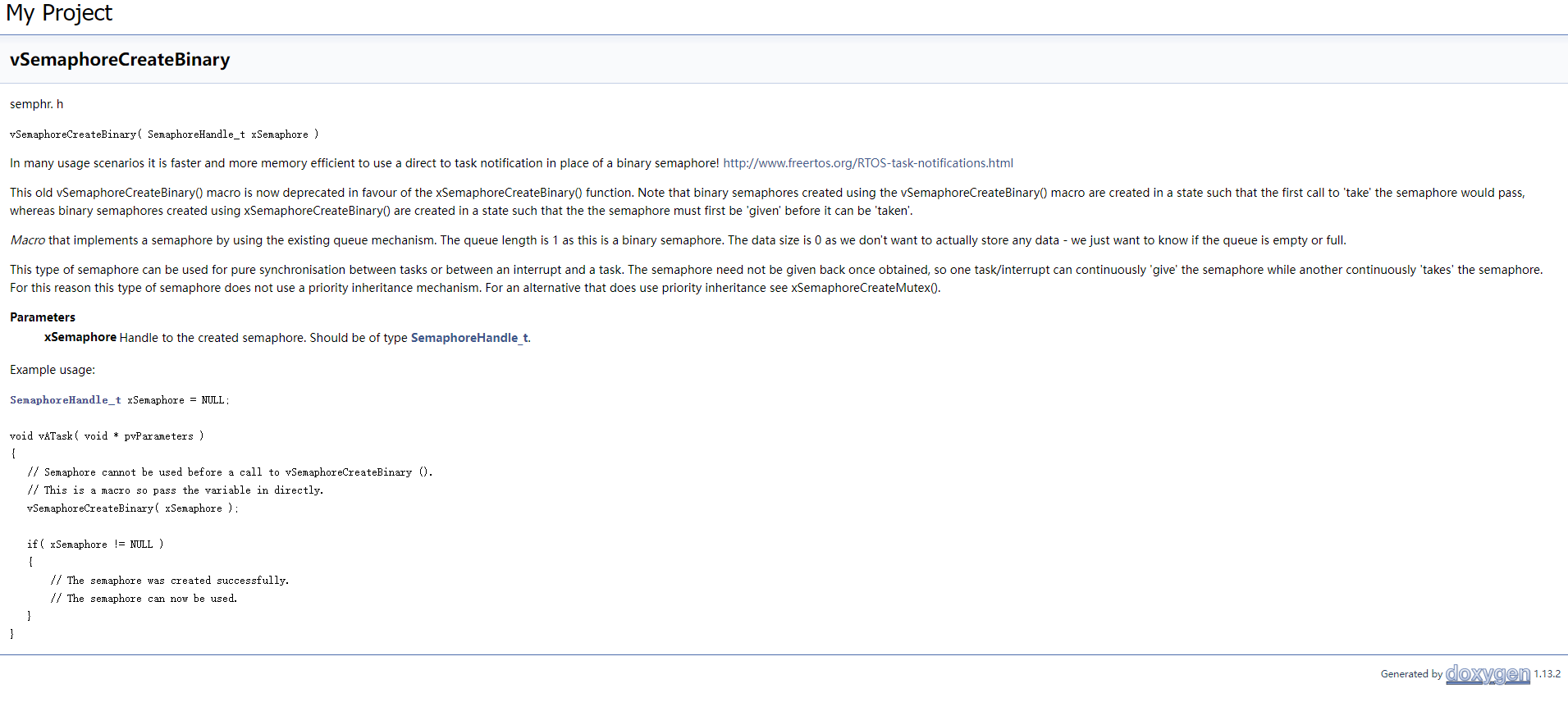Viewport: 1568px width, 711px height.
Task: Click 'In many usage scenarios' sentence text
Action: click(x=364, y=163)
